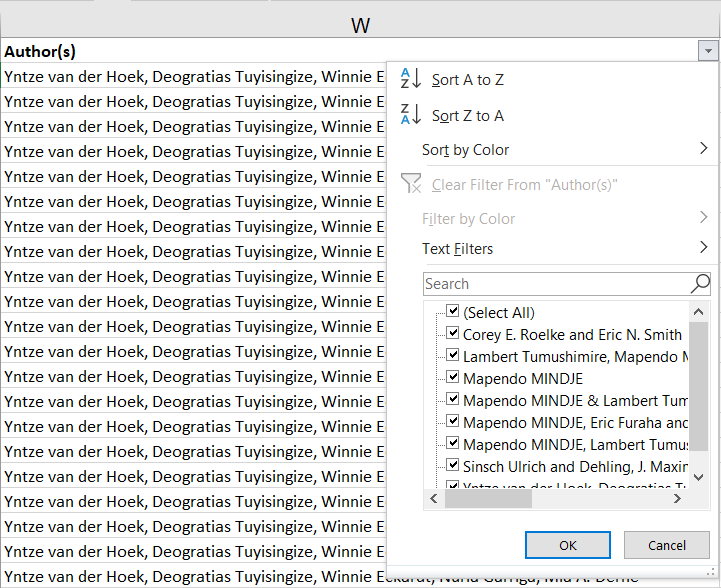
Task: Open the Author(s) column filter dropdown
Action: (x=708, y=51)
